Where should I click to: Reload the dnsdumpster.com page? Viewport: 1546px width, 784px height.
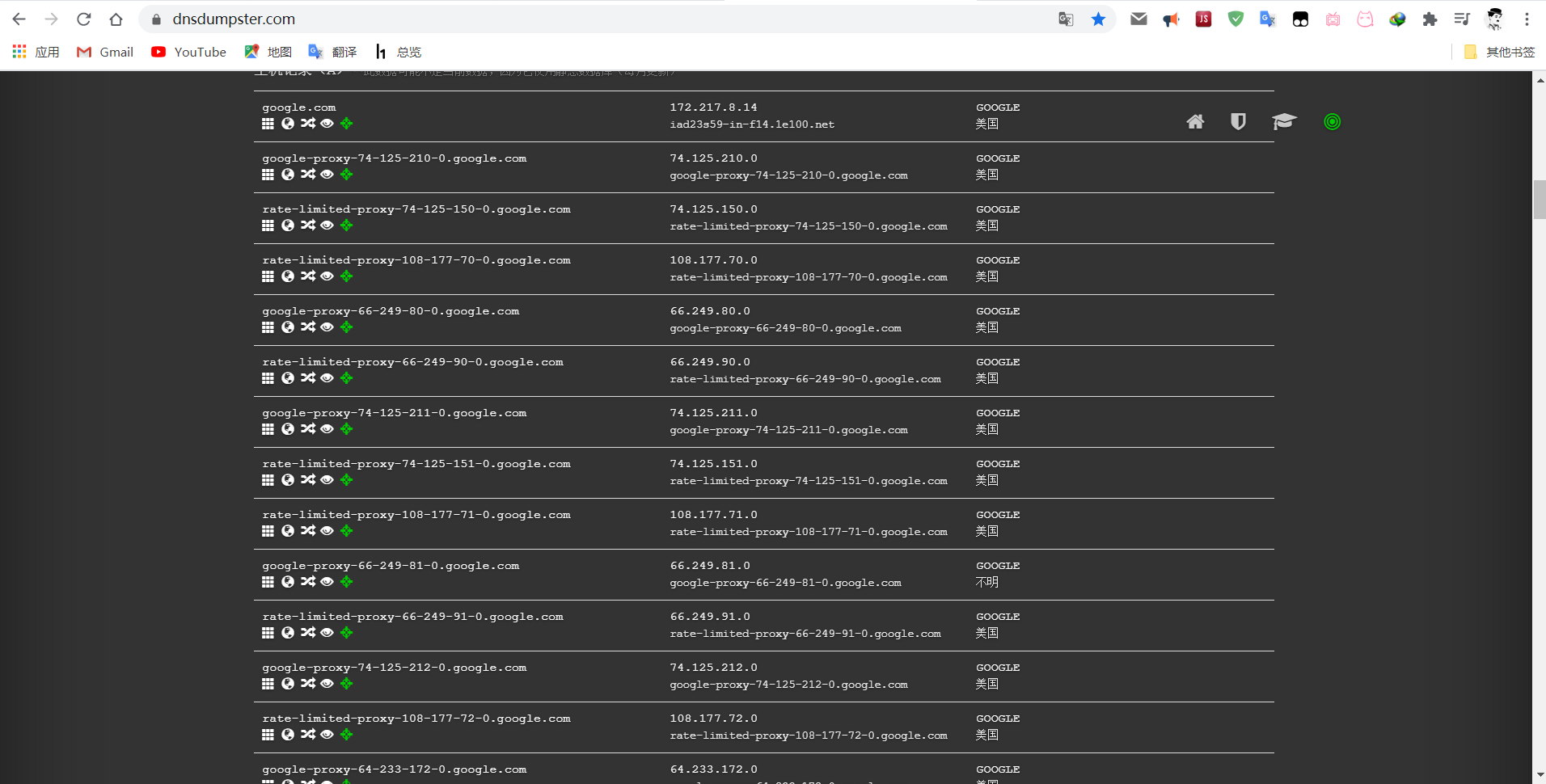83,19
